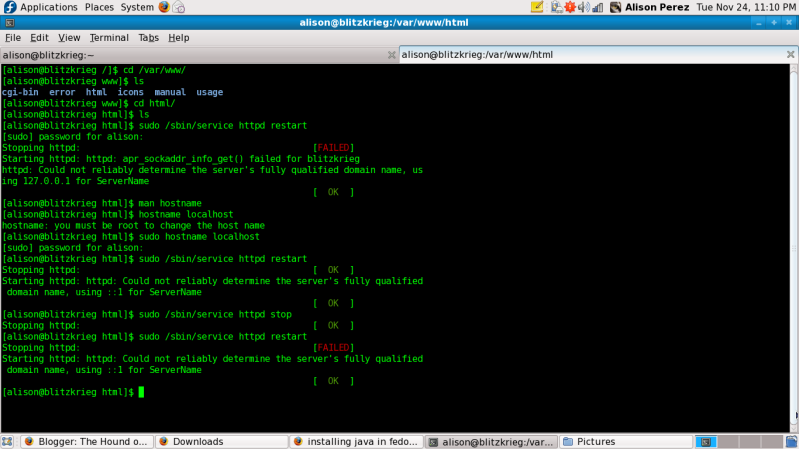The height and width of the screenshot is (449, 799).
Task: Open the Terminal menu
Action: point(108,38)
